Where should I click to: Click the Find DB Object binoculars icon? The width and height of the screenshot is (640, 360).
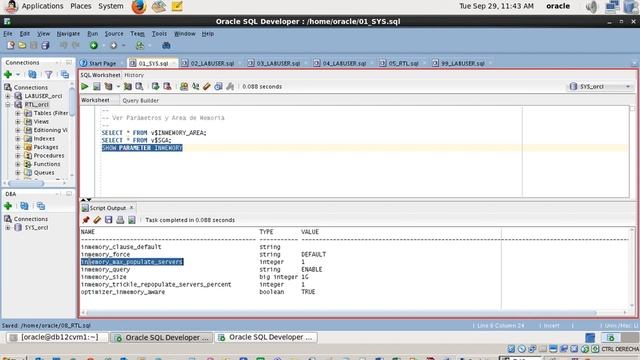tap(166, 45)
